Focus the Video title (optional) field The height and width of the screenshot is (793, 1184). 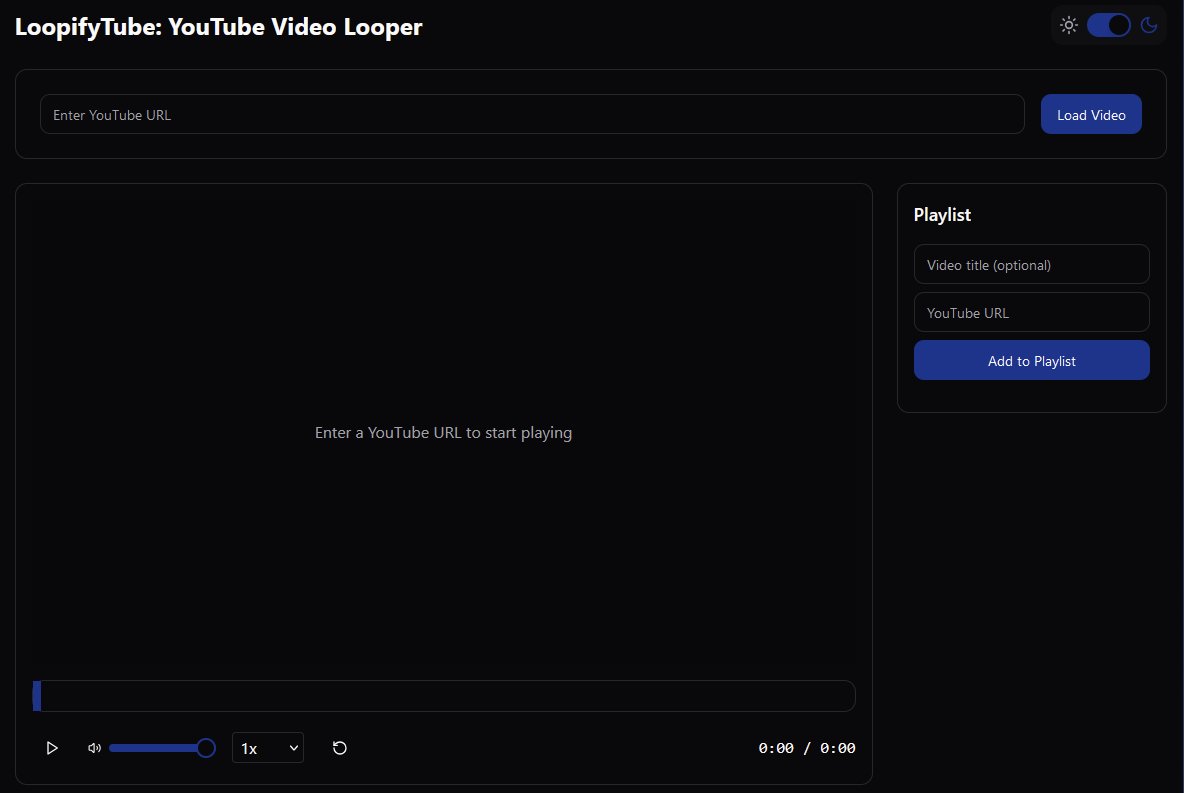point(1031,264)
